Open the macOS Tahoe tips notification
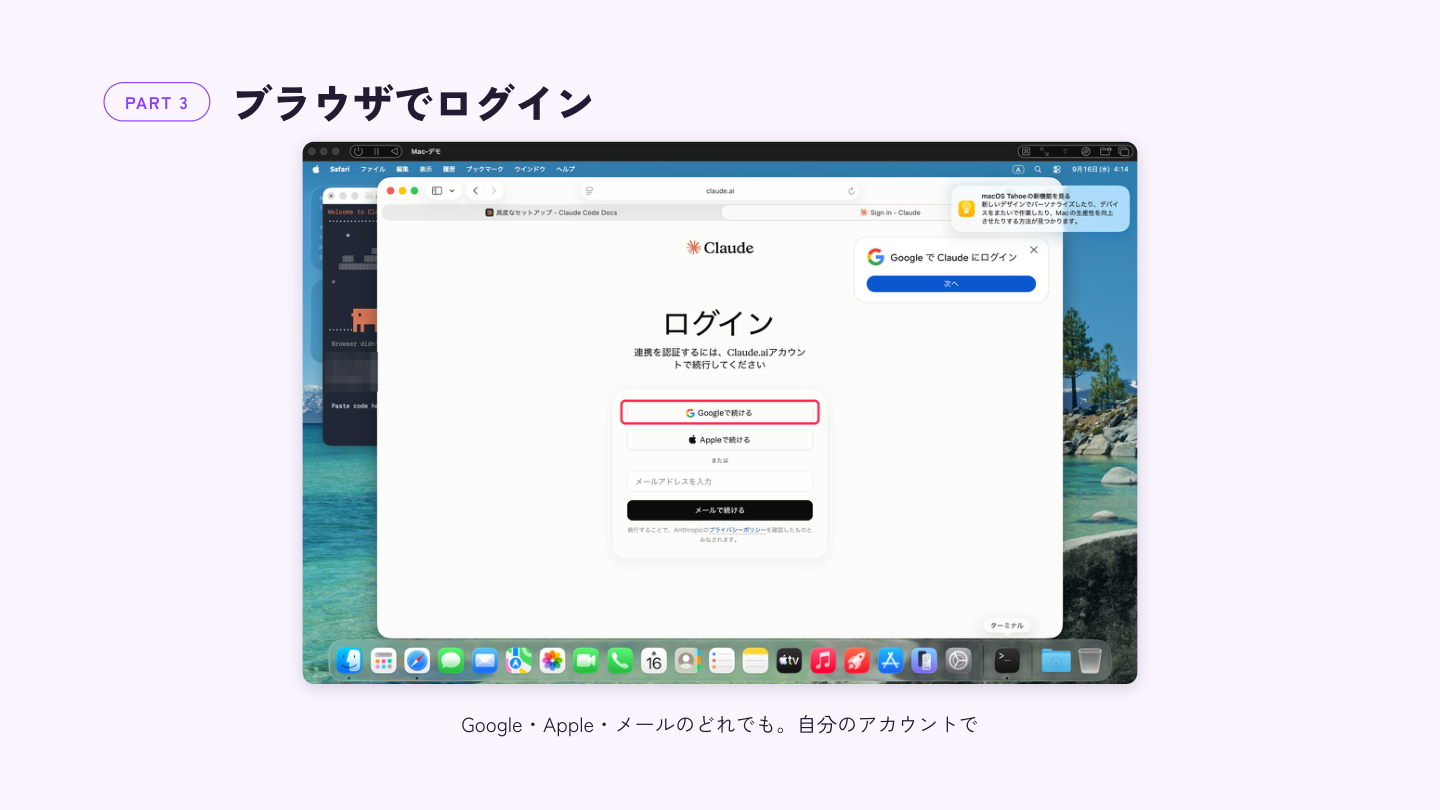The height and width of the screenshot is (810, 1440). (1040, 209)
